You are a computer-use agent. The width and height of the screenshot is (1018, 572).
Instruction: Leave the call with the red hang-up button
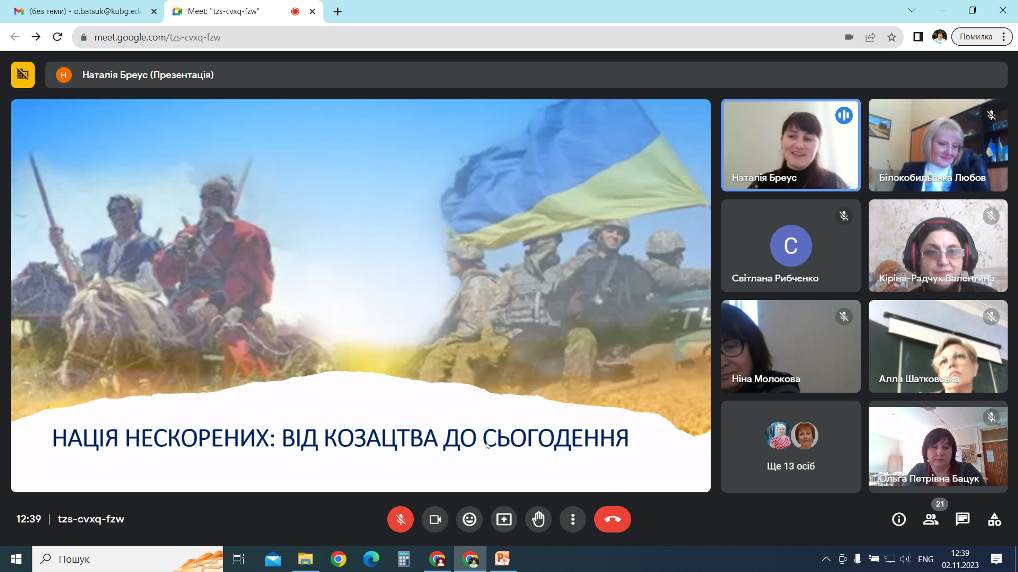[612, 519]
